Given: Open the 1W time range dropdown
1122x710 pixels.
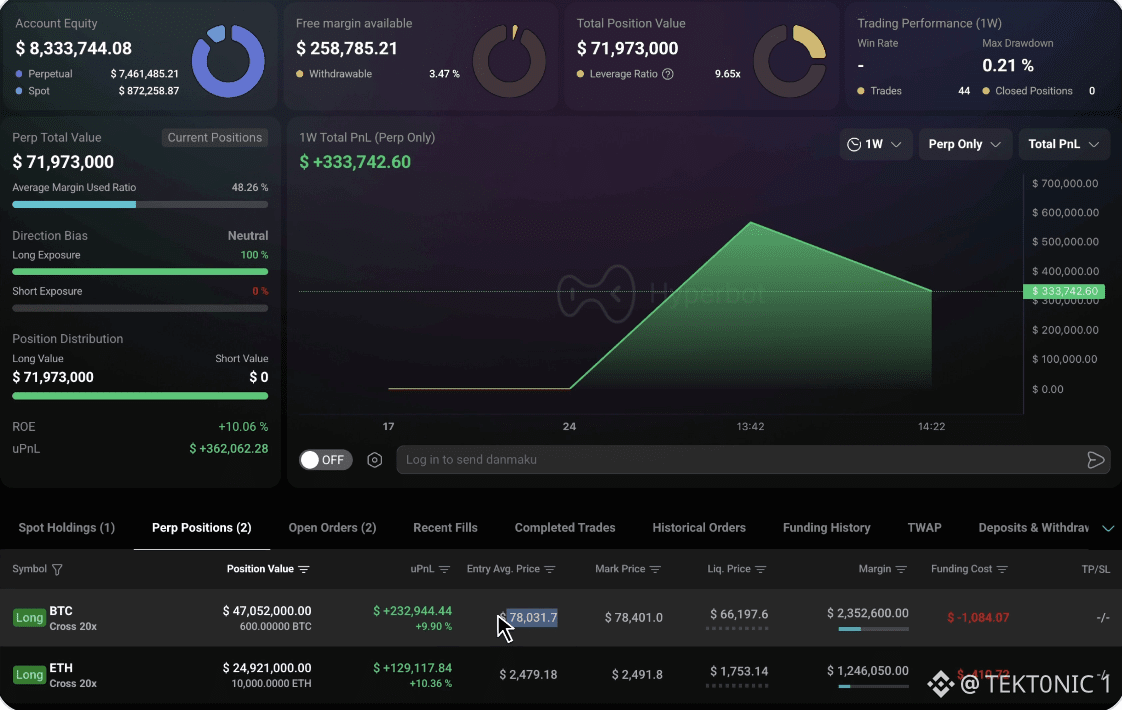Looking at the screenshot, I should [x=875, y=145].
